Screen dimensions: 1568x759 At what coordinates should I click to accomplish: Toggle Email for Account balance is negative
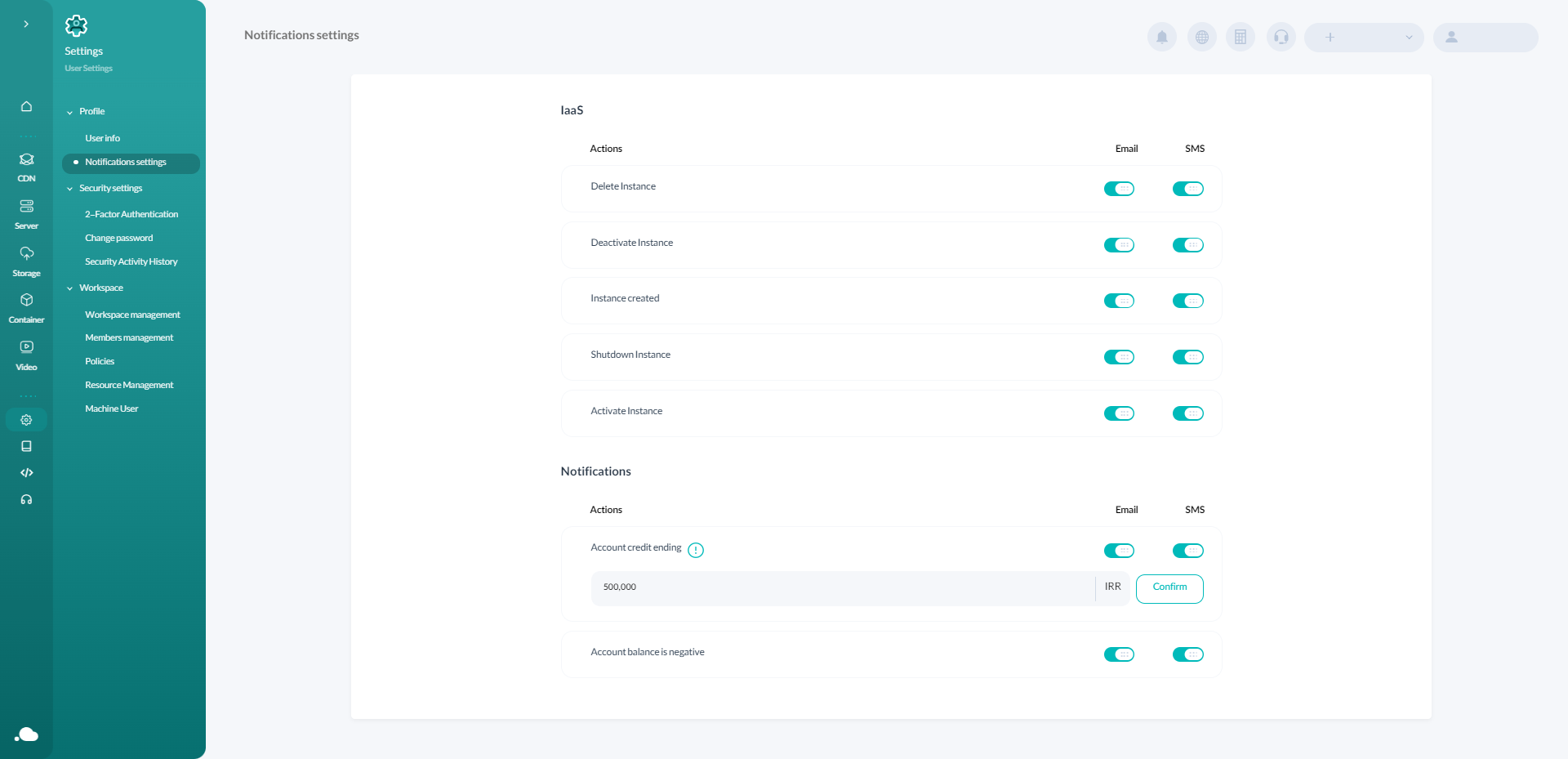1119,654
